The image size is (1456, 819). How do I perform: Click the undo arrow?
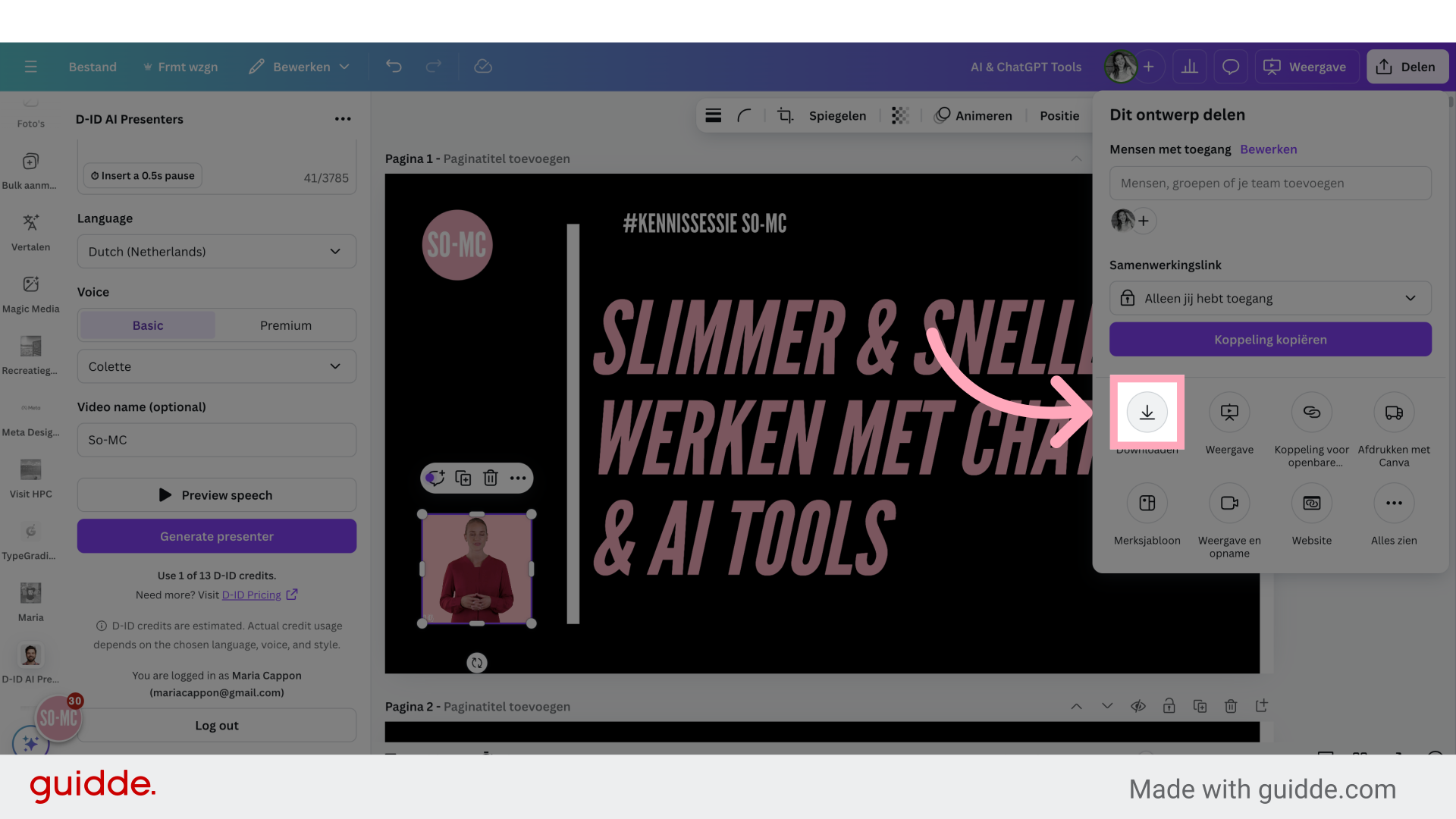click(394, 67)
